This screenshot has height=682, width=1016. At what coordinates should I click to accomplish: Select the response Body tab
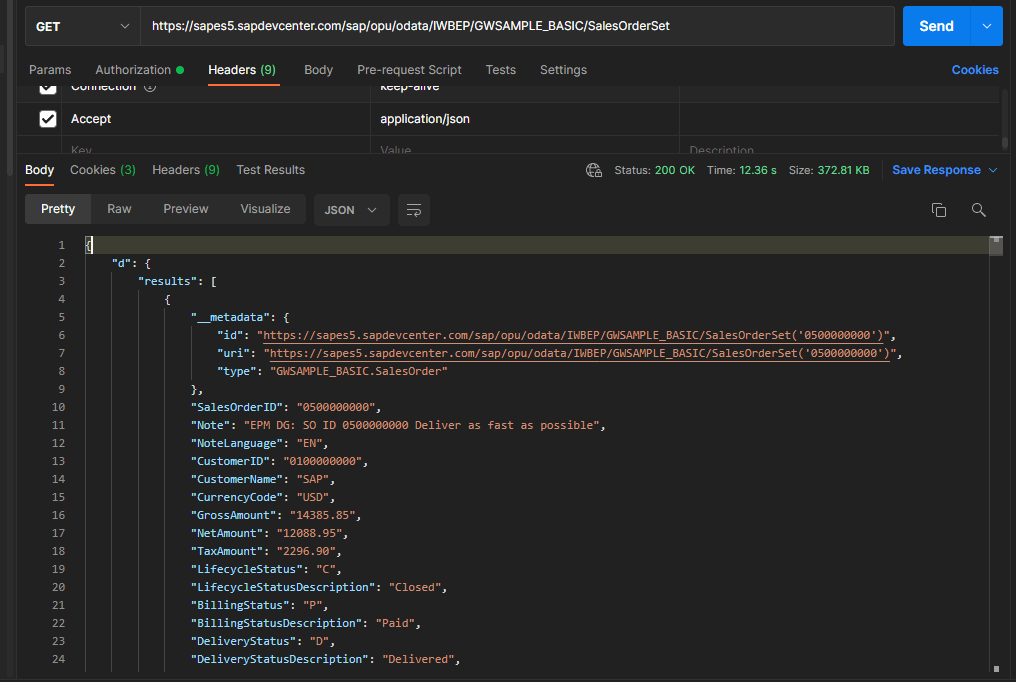pyautogui.click(x=40, y=170)
